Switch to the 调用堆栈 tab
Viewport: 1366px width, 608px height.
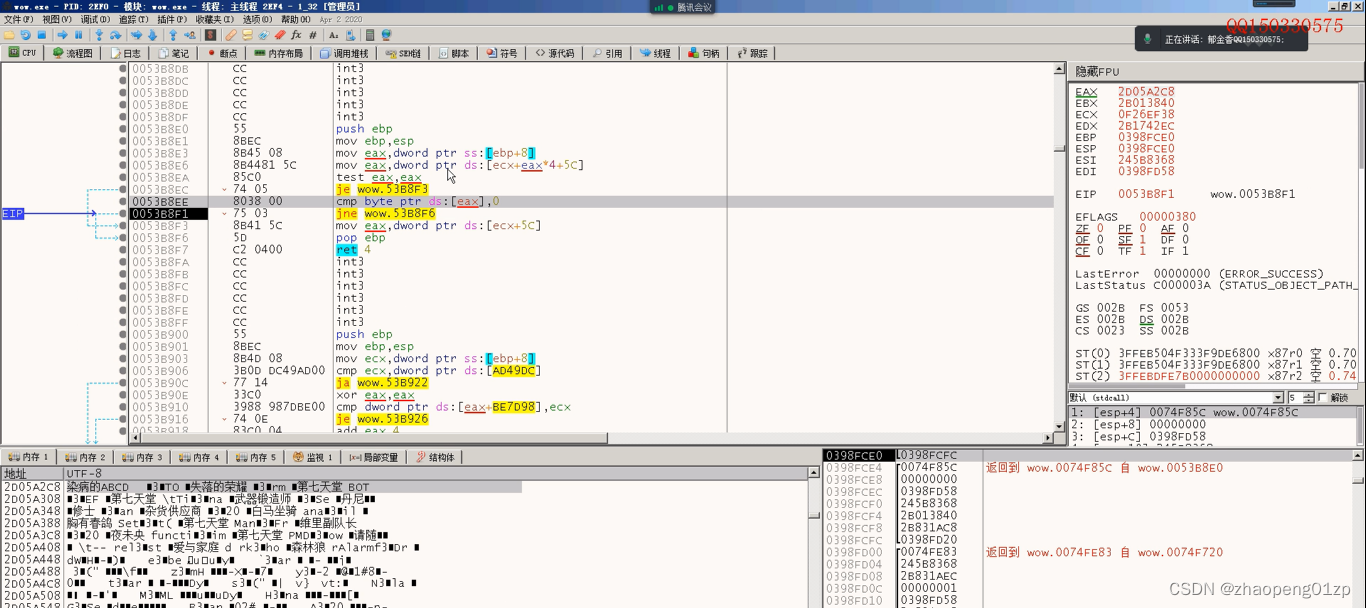[344, 53]
